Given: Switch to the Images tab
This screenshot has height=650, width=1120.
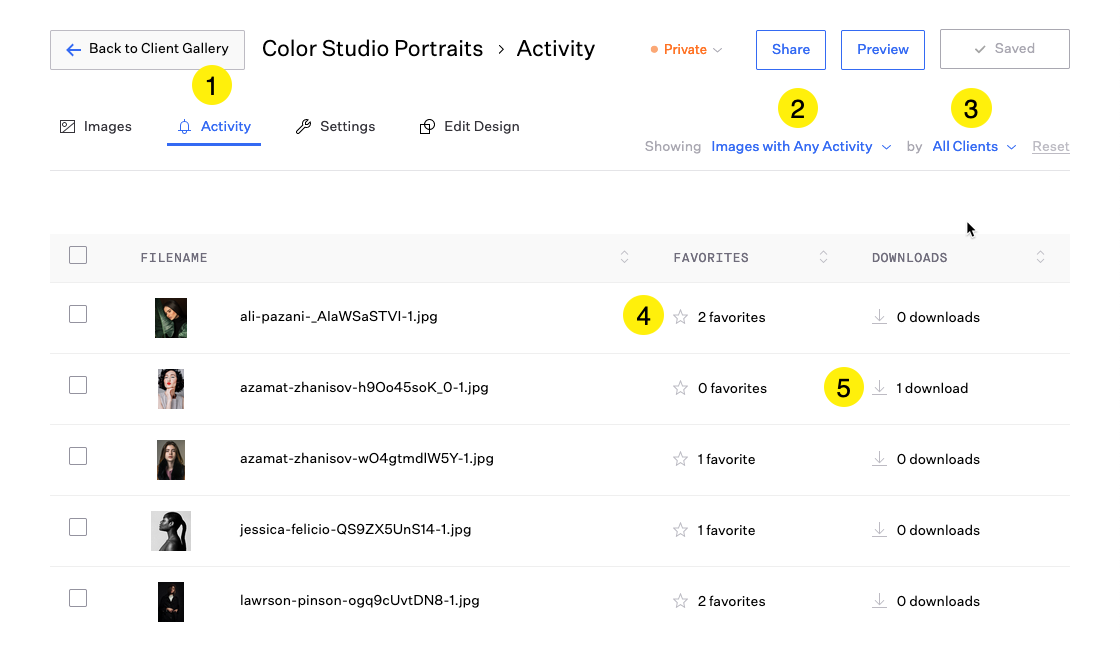Looking at the screenshot, I should pos(96,127).
